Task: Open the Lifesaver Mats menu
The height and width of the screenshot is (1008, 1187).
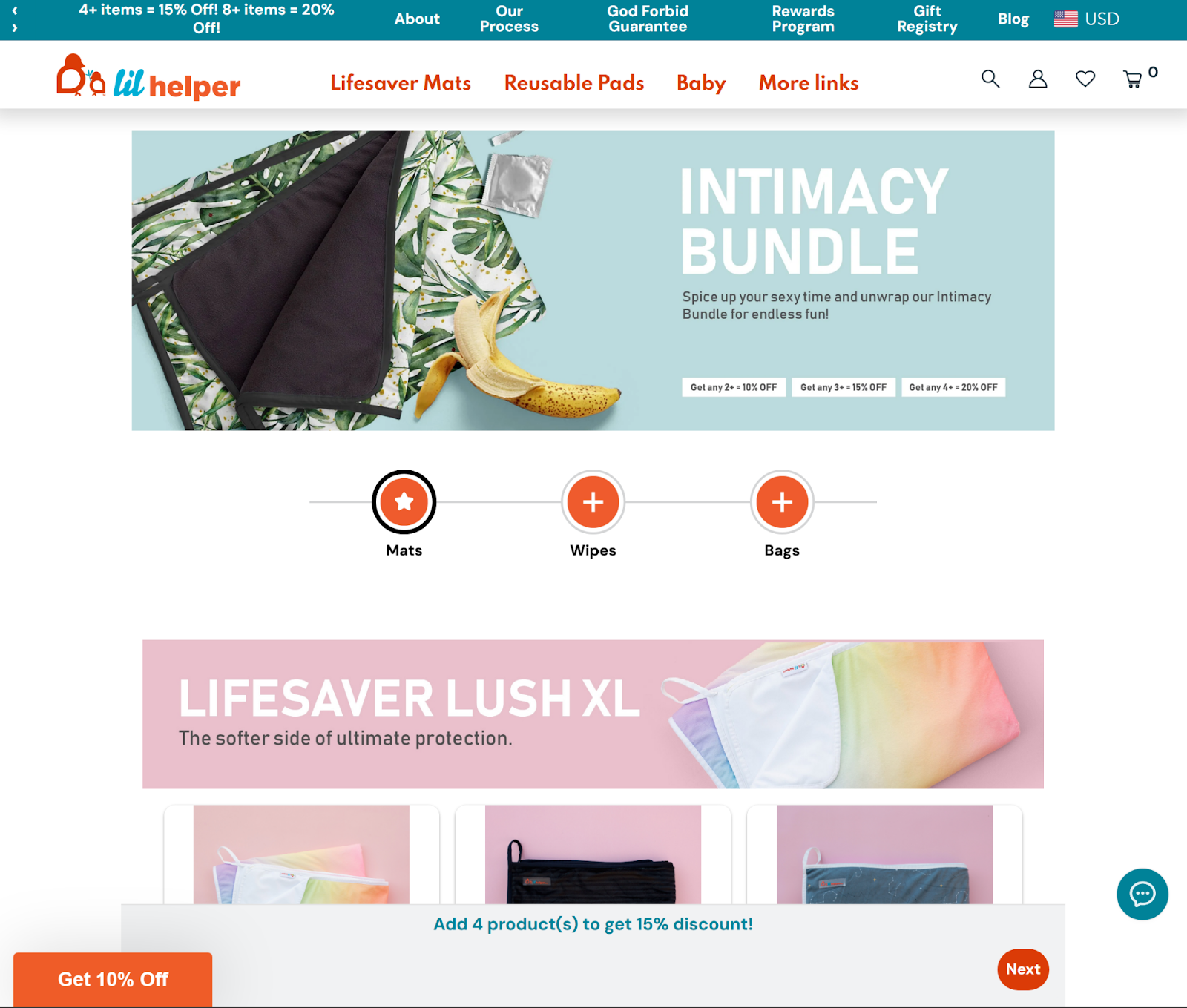Action: pos(401,82)
